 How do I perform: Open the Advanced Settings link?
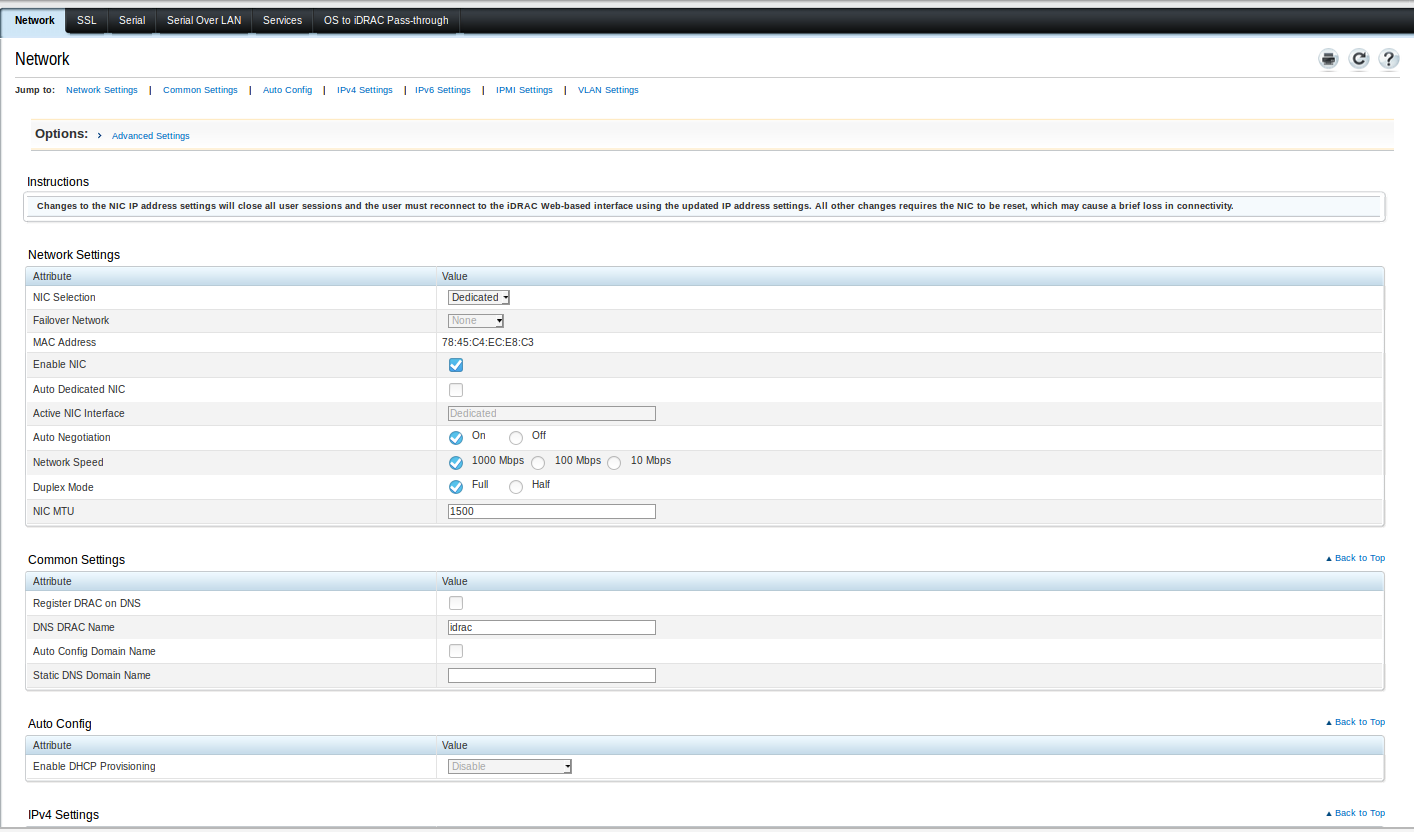150,136
